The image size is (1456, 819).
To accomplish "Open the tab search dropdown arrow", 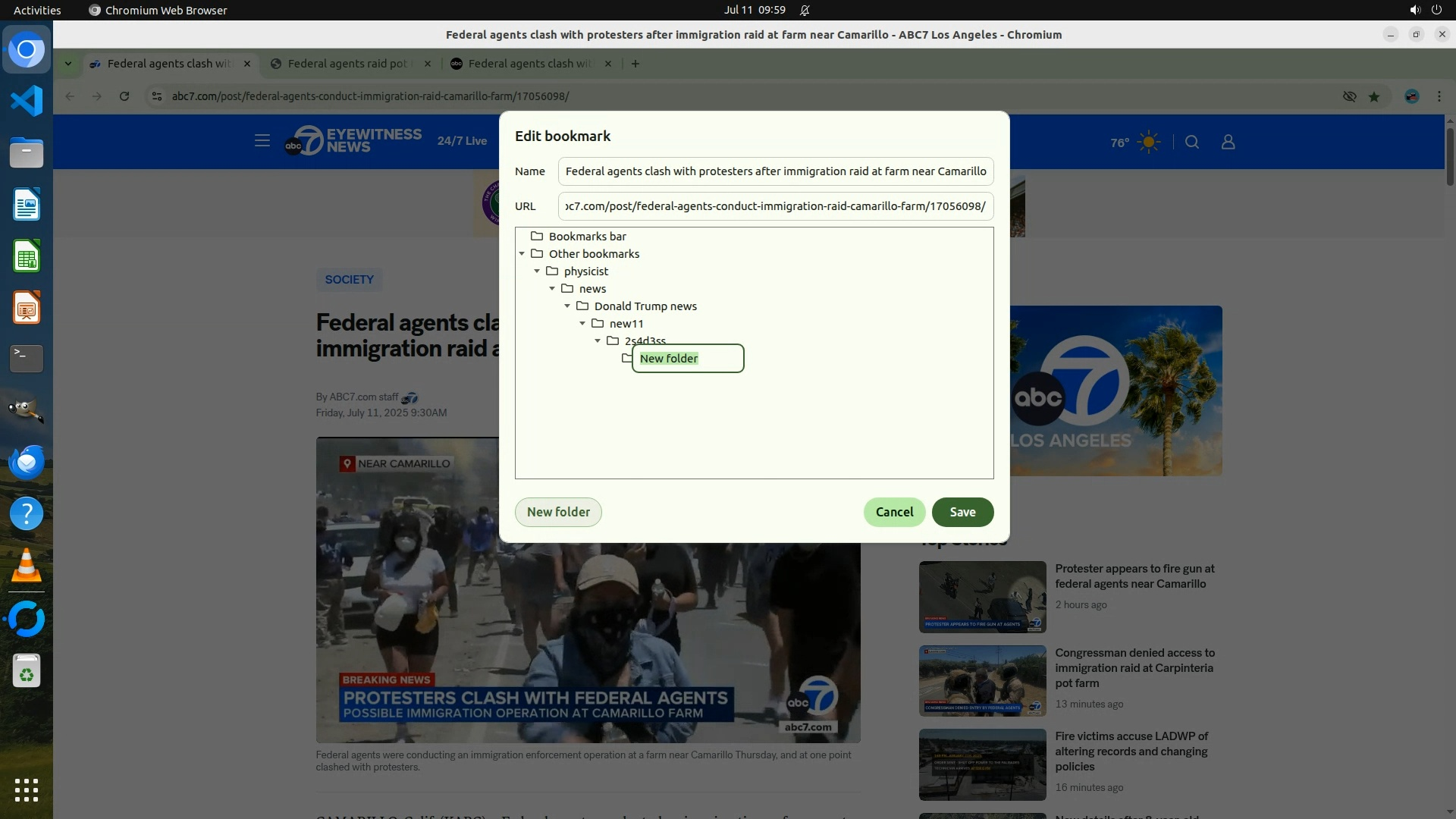I will pyautogui.click(x=68, y=64).
